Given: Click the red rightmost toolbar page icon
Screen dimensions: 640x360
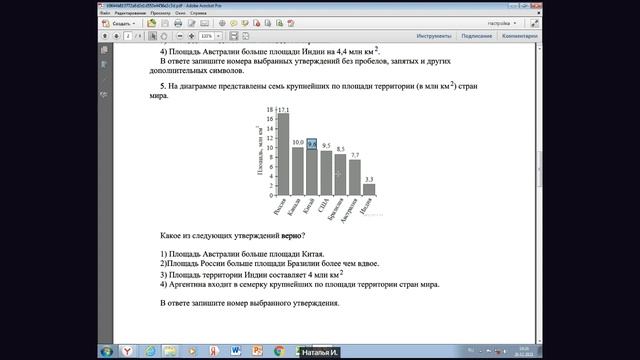Looking at the screenshot, I should [291, 23].
